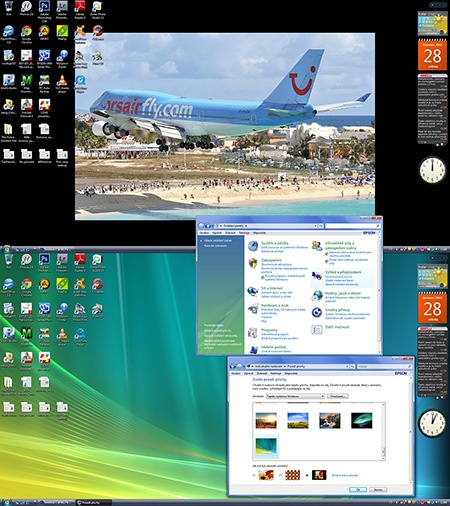Open the Zobrazit menu in Control Panel
Viewport: 450px width, 506px height.
(x=230, y=233)
